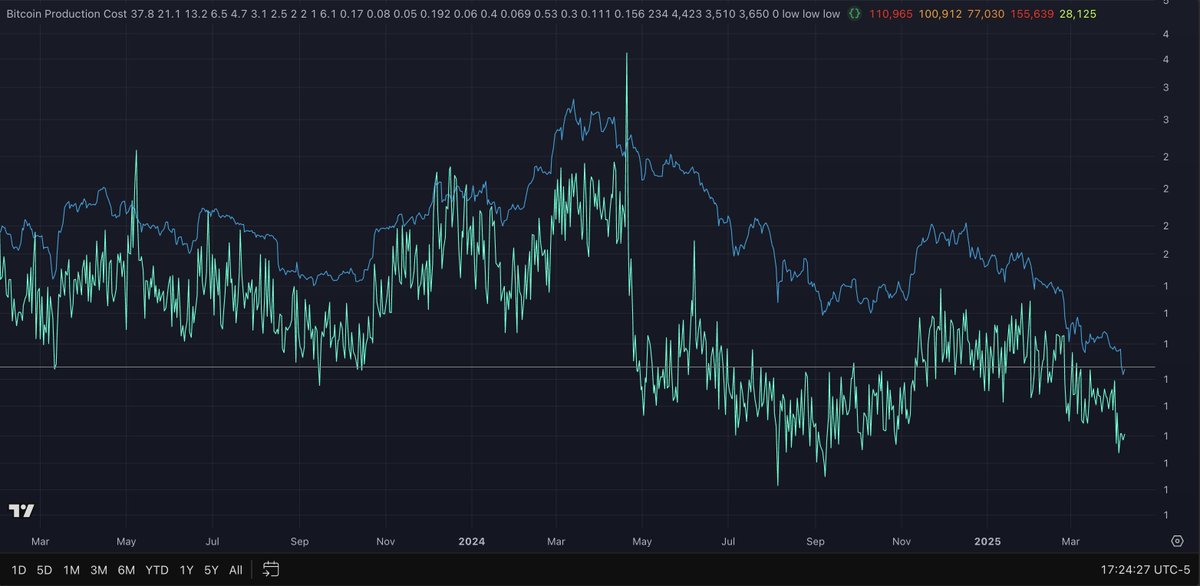Image resolution: width=1200 pixels, height=586 pixels.
Task: Select the 1M time range
Action: click(72, 570)
